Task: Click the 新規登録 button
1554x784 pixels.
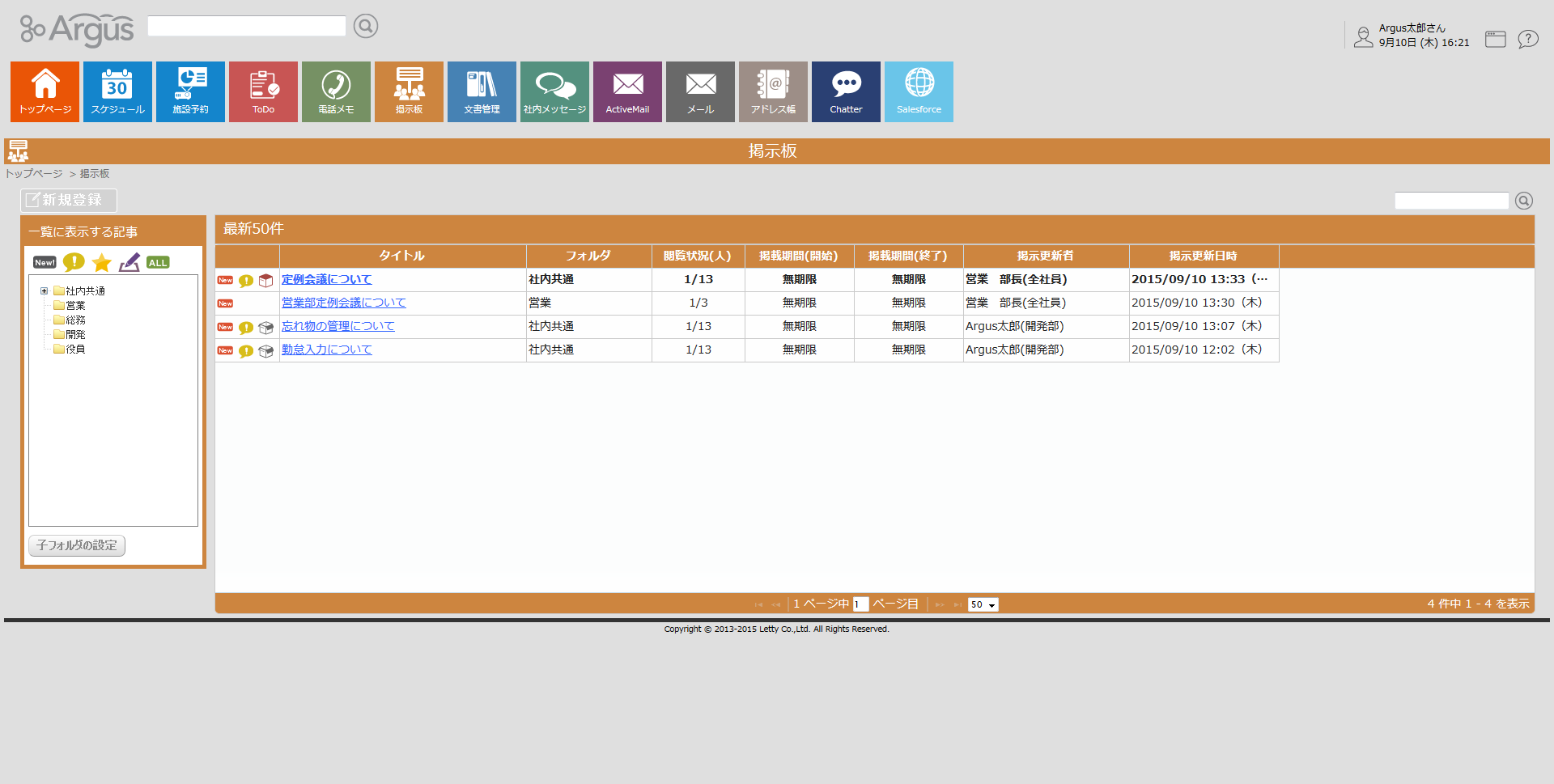Action: (69, 200)
